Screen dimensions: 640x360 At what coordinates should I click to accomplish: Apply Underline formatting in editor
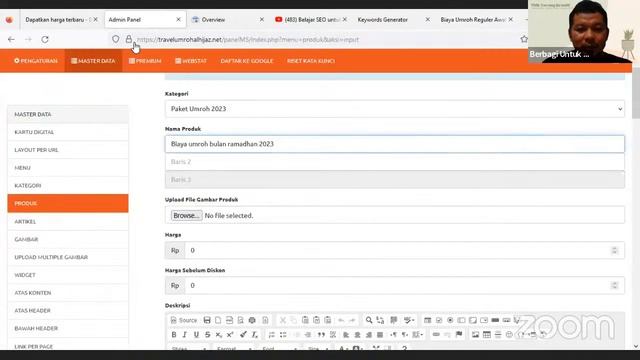click(x=196, y=335)
